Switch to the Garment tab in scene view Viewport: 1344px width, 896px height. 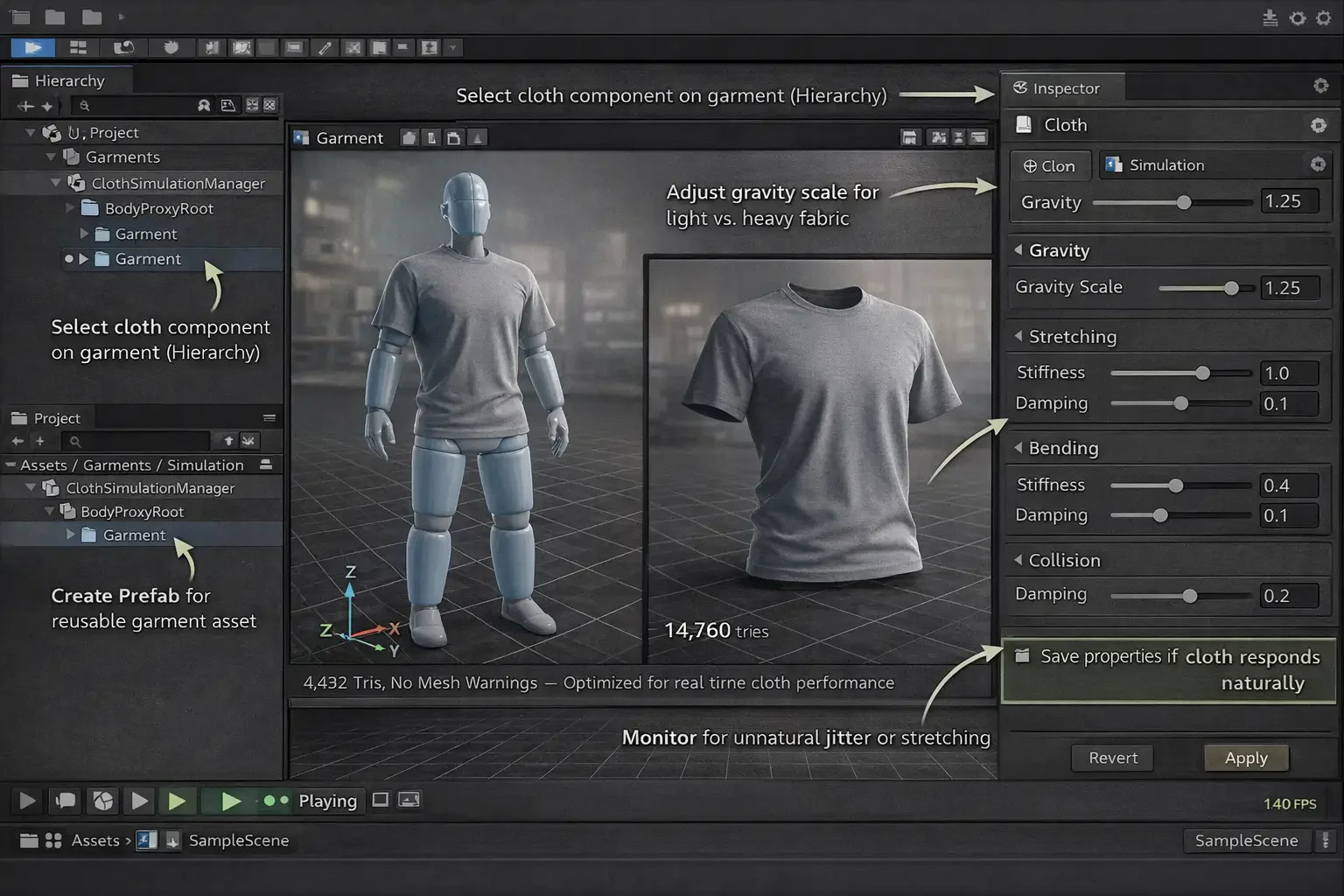click(348, 137)
